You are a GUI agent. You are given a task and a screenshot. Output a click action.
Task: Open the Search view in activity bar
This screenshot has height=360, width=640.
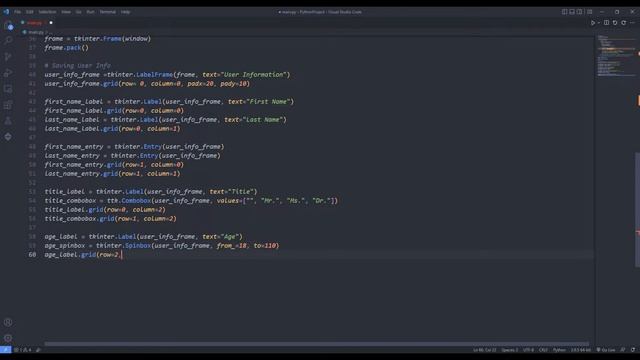[8, 40]
